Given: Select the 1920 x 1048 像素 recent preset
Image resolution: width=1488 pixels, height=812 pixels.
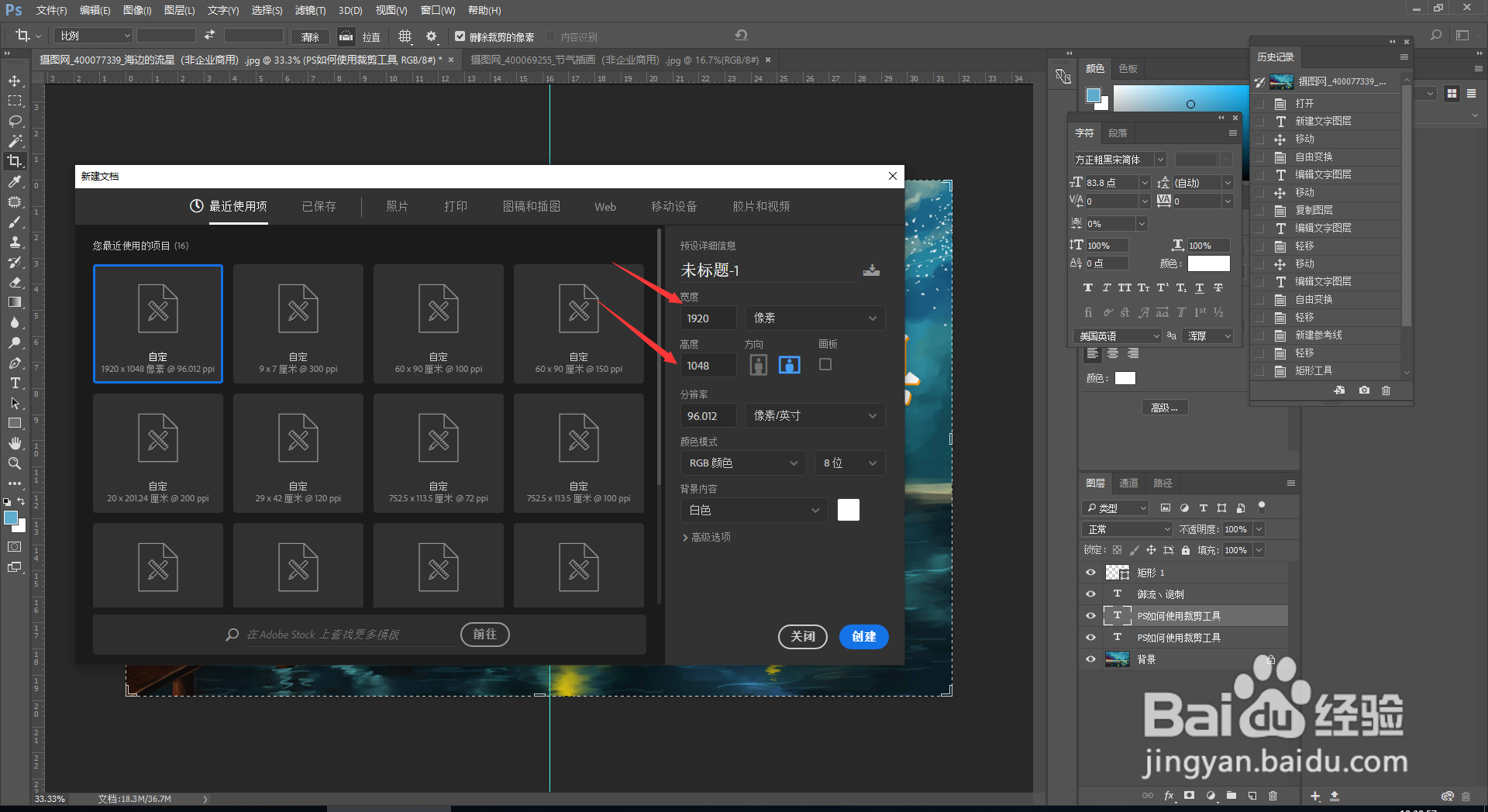Looking at the screenshot, I should (158, 324).
